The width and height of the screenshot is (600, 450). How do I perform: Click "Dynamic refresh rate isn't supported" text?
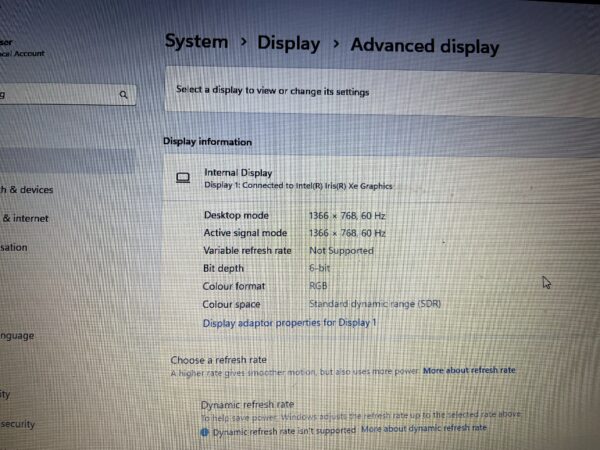coord(284,431)
